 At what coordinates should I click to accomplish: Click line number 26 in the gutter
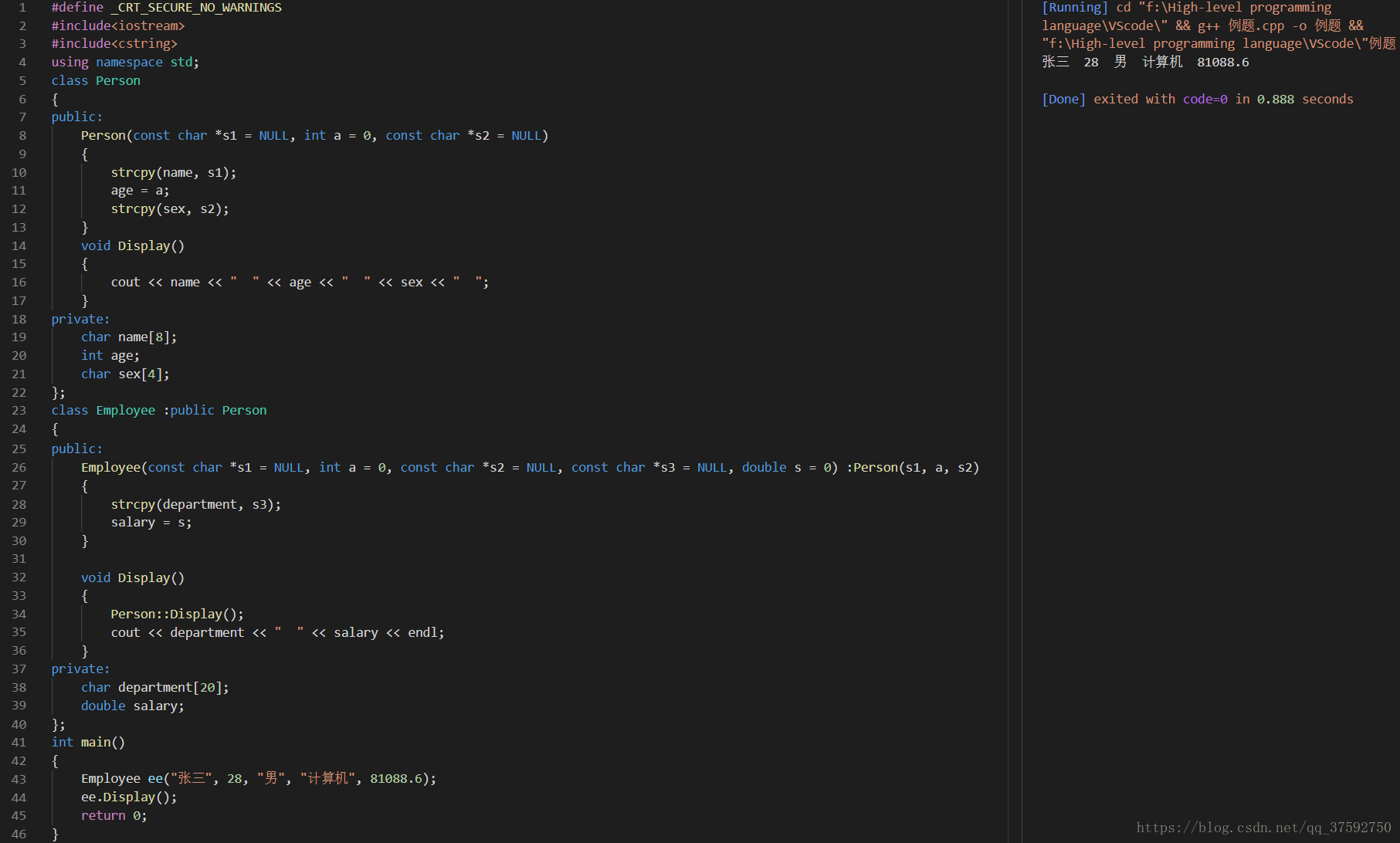click(x=19, y=468)
